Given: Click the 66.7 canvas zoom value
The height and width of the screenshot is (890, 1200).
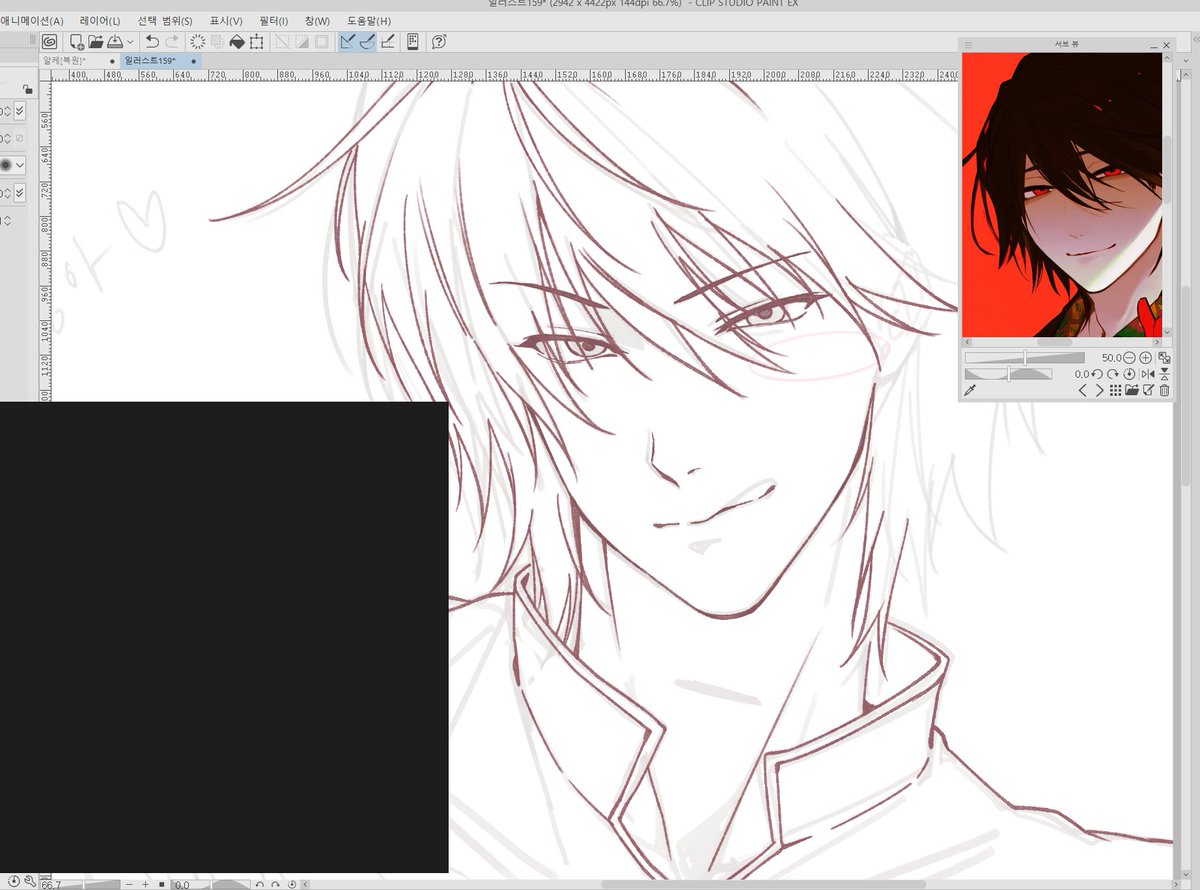Looking at the screenshot, I should [52, 885].
